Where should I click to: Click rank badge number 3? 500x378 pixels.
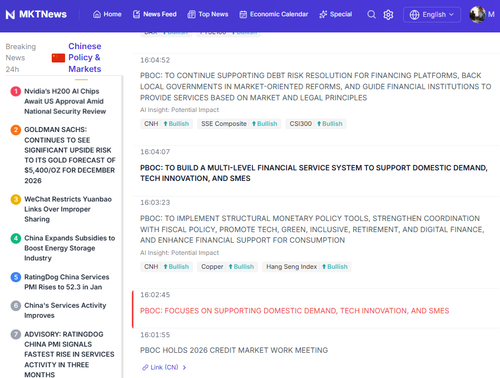(16, 199)
